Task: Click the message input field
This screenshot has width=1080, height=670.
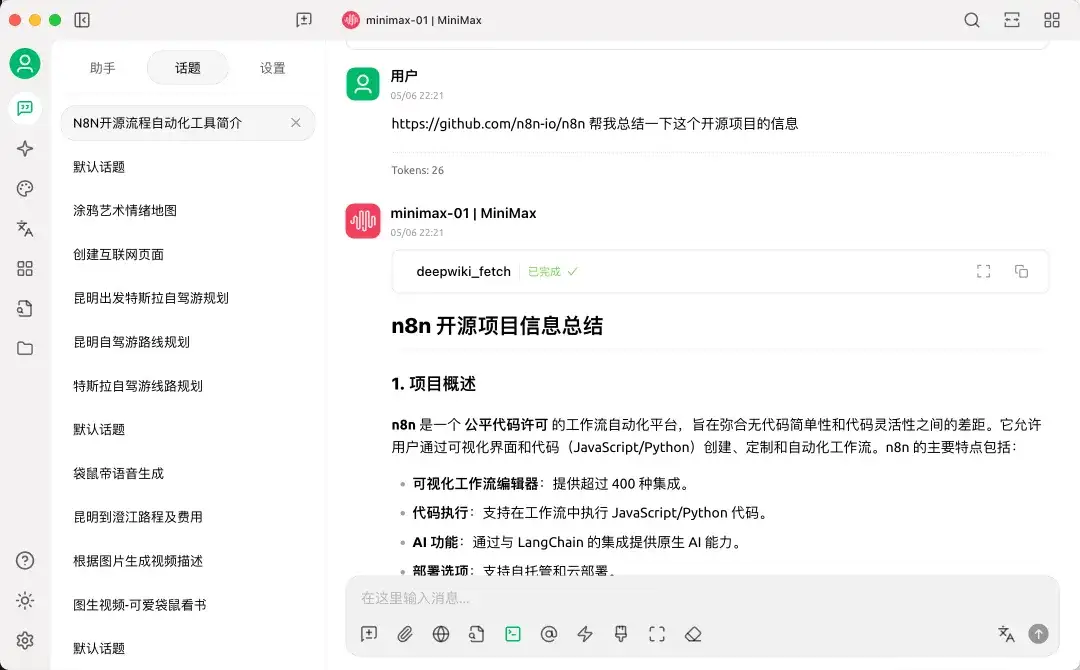Action: pyautogui.click(x=701, y=598)
